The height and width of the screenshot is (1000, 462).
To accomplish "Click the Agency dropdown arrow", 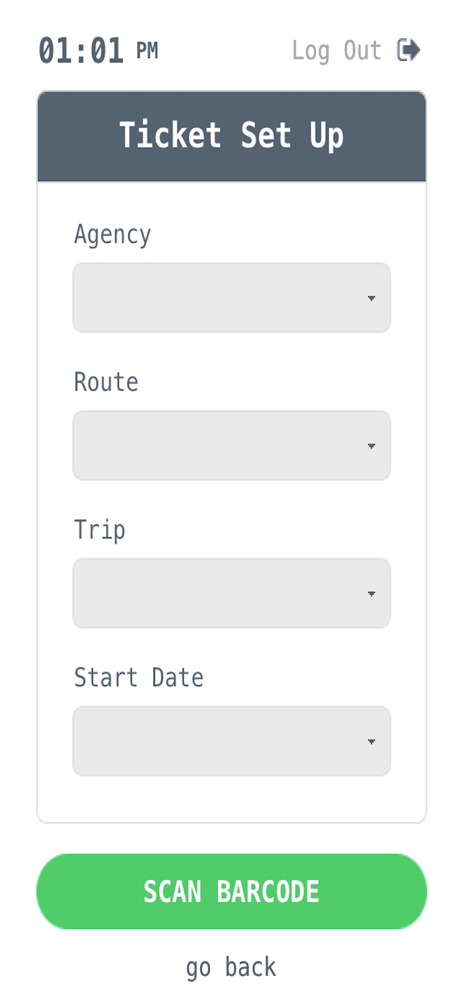I will (371, 298).
